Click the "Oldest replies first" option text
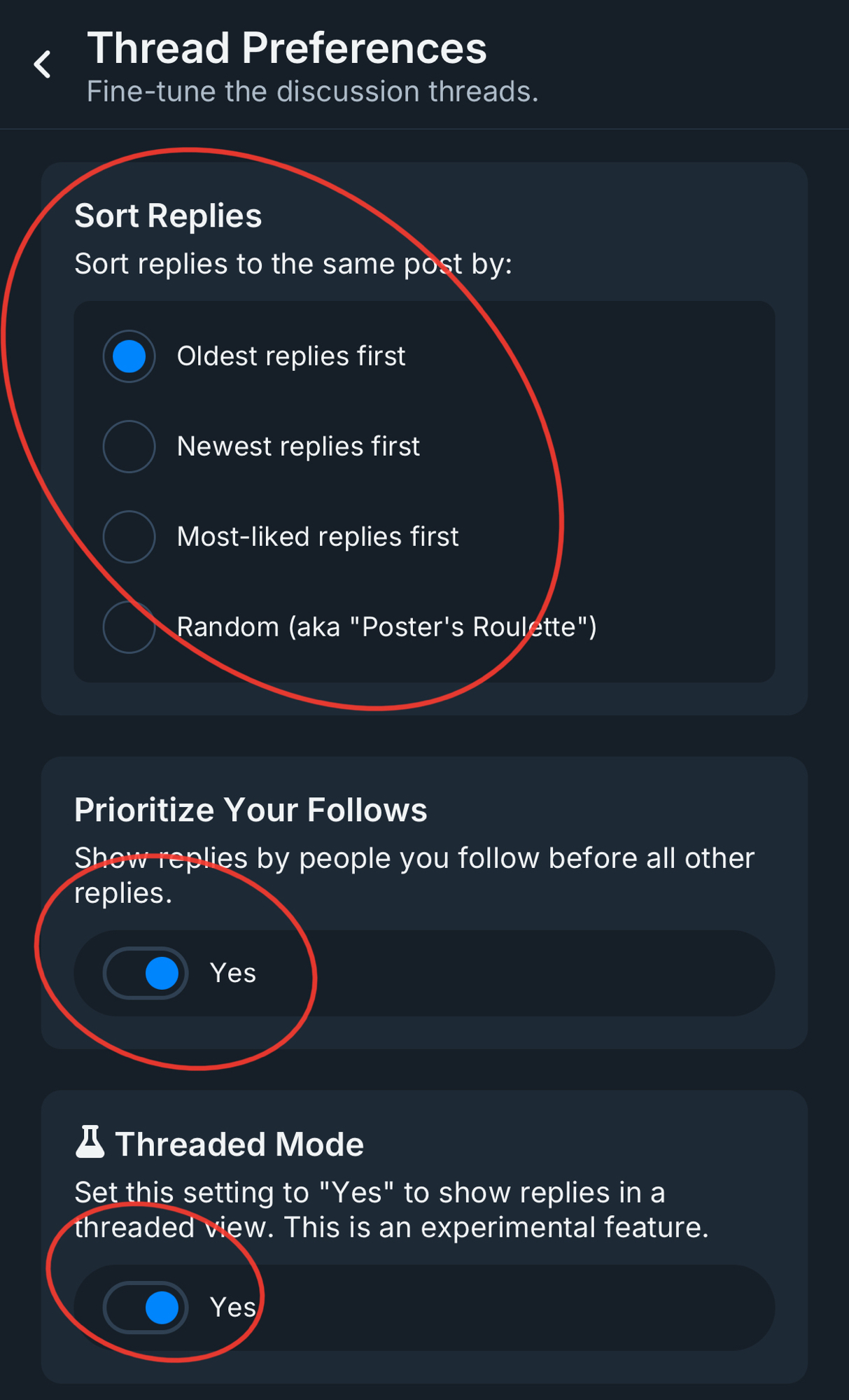849x1400 pixels. point(291,356)
